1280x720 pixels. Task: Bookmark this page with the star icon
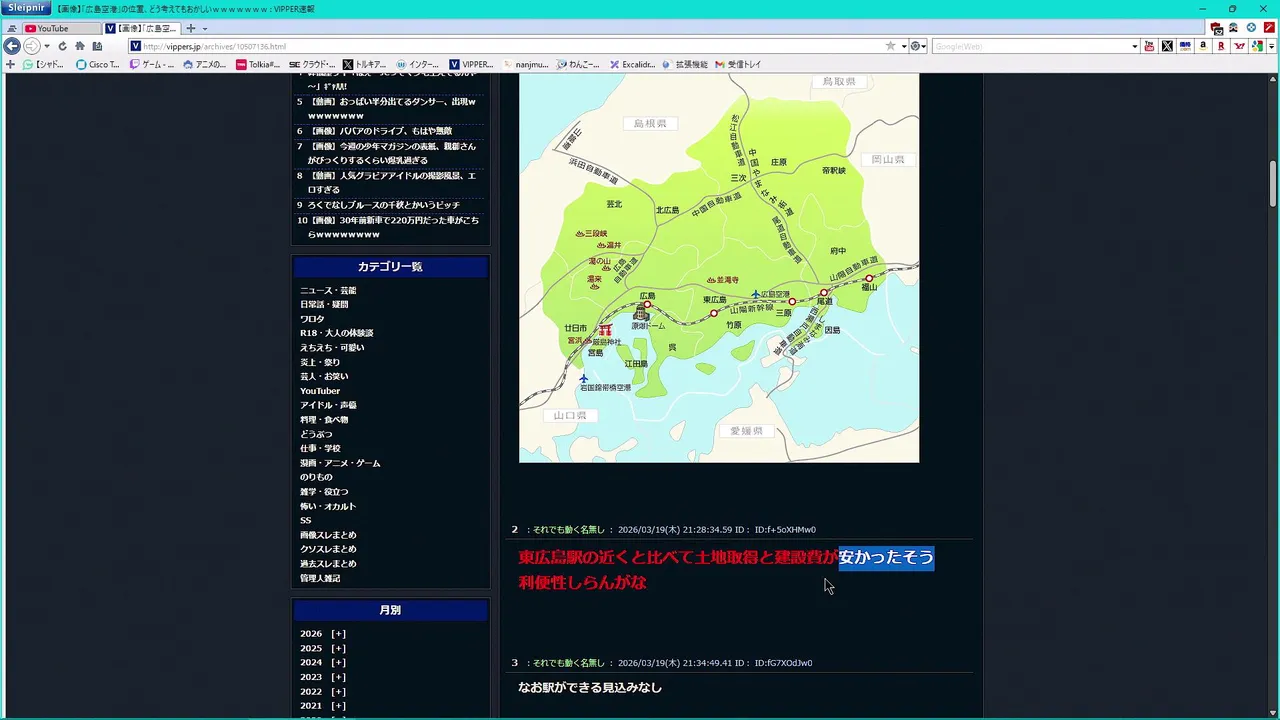[890, 46]
